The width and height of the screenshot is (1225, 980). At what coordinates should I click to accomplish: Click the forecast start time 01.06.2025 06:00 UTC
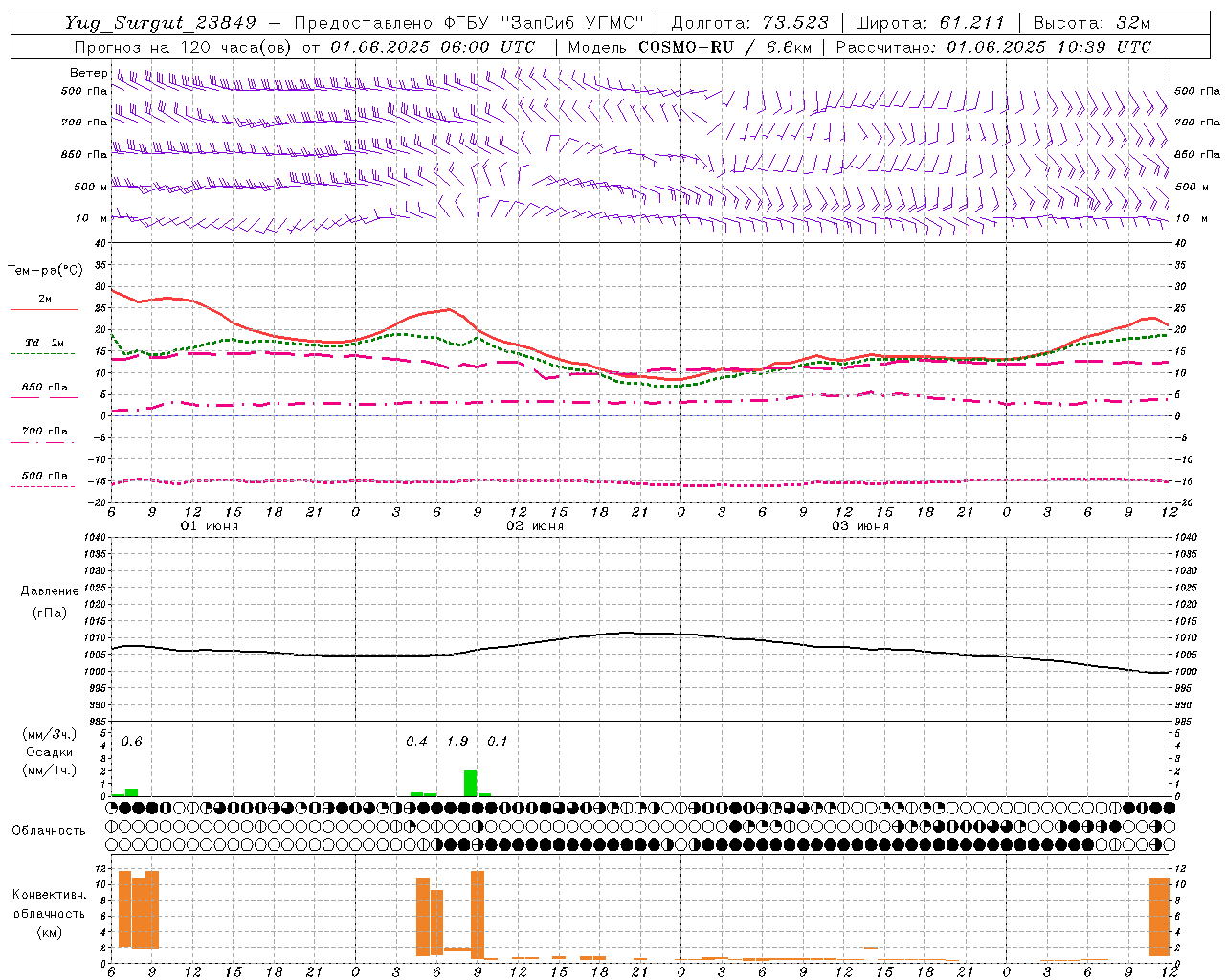click(x=433, y=47)
